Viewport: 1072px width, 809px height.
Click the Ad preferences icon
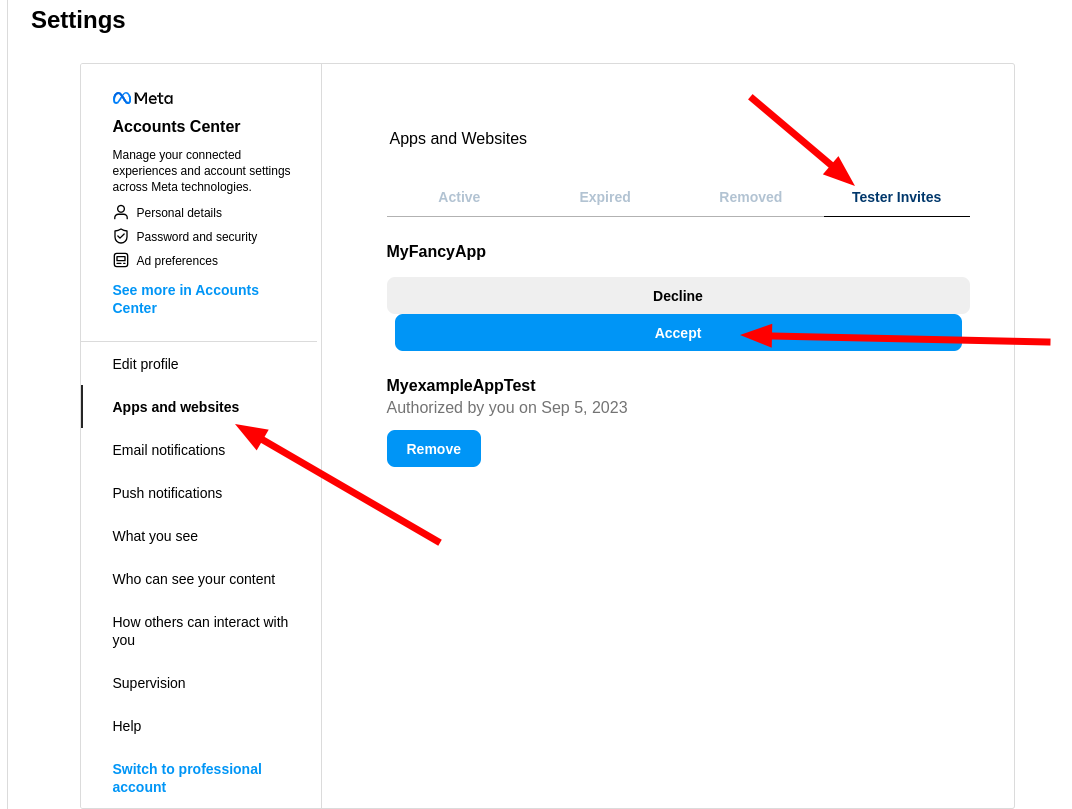(x=121, y=260)
